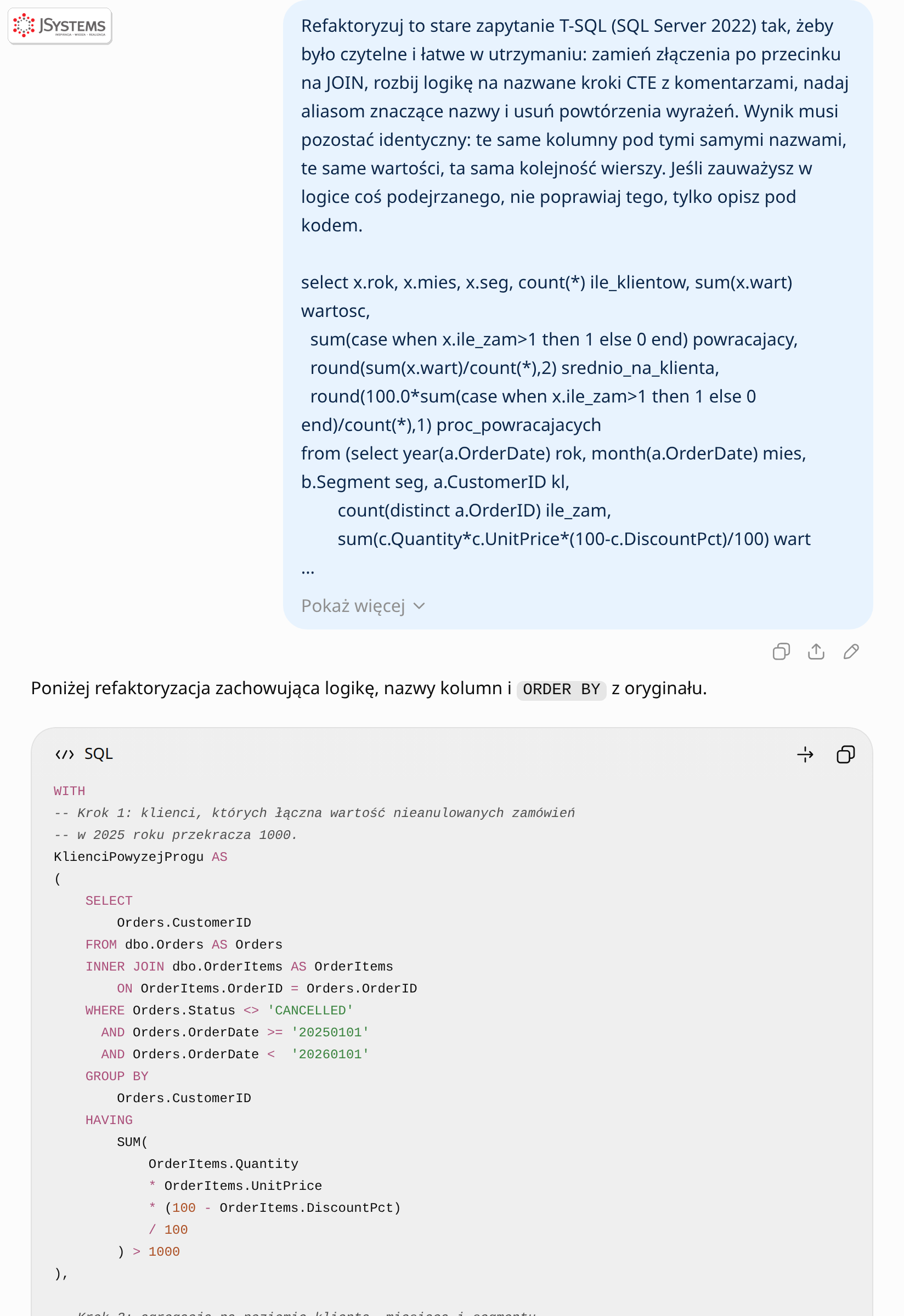Click the ON OrderItems.OrderID join condition
Image resolution: width=904 pixels, height=1316 pixels.
[267, 988]
